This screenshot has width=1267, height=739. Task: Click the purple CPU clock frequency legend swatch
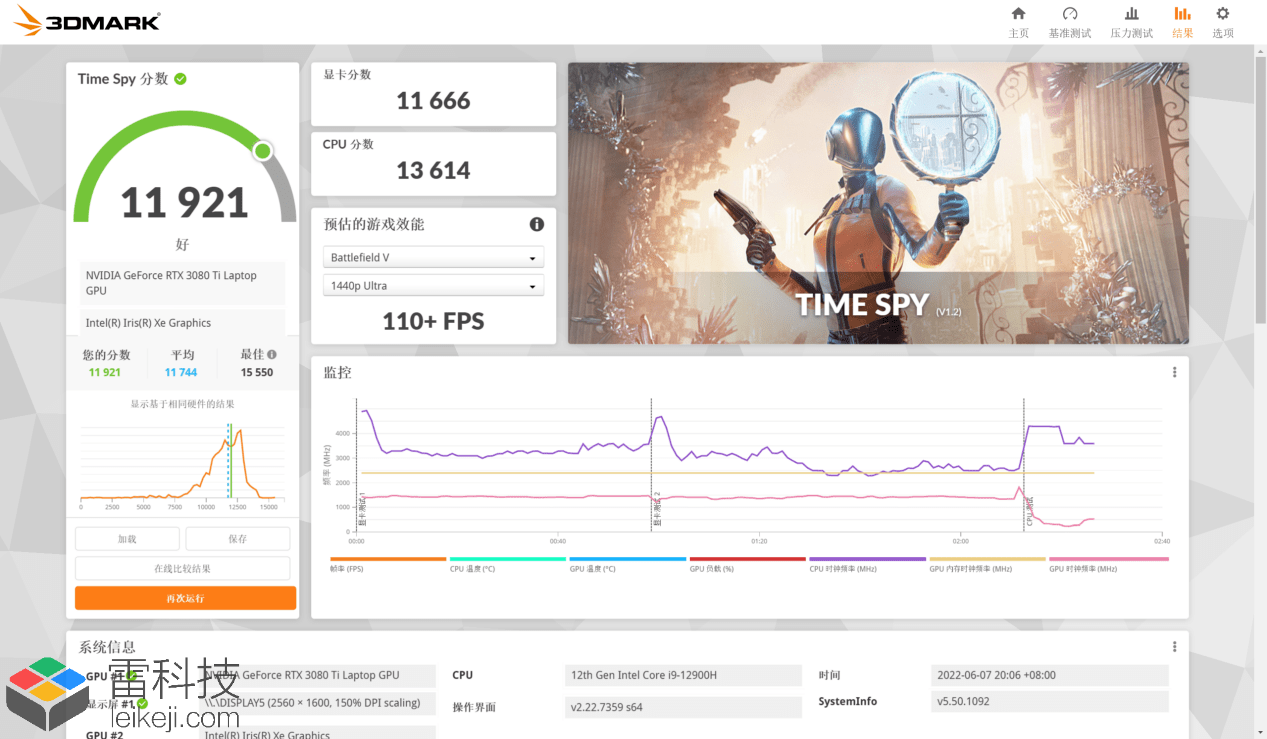(867, 559)
